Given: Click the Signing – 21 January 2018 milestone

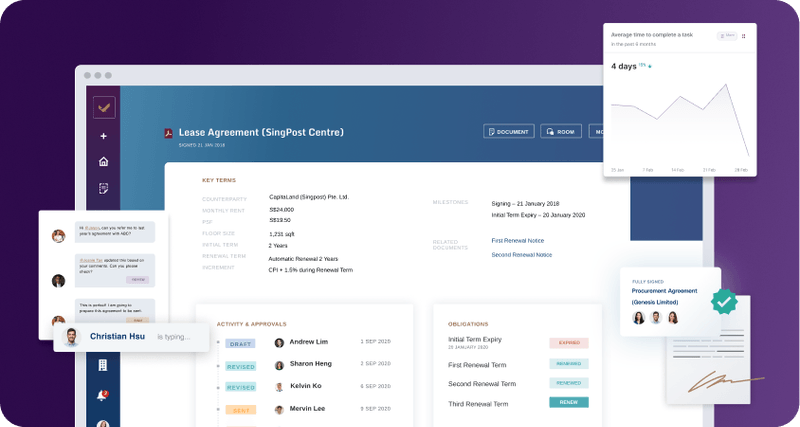Looking at the screenshot, I should click(x=526, y=204).
